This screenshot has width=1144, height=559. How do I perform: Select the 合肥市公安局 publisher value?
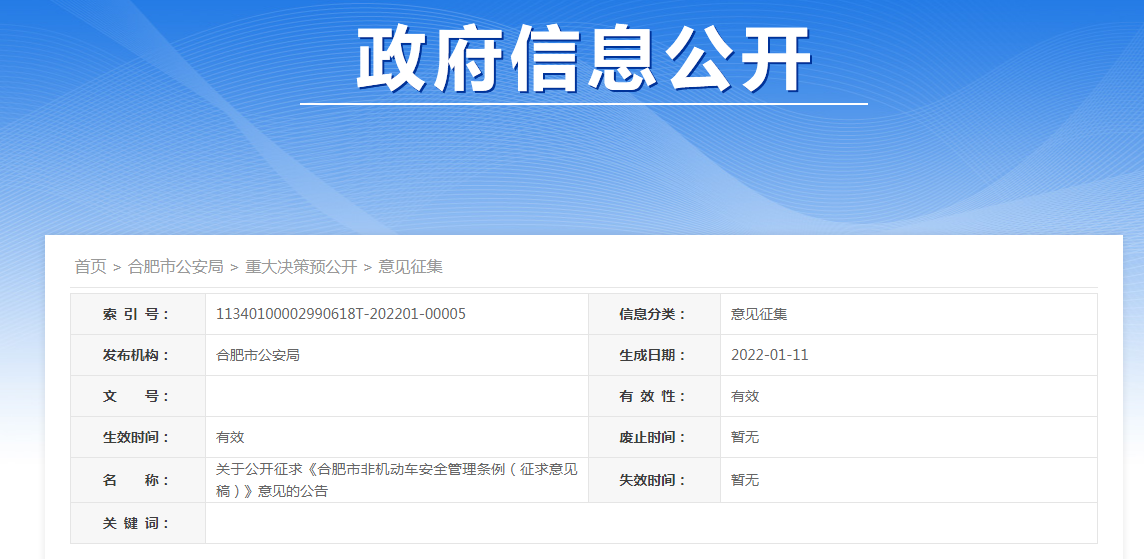tap(258, 355)
